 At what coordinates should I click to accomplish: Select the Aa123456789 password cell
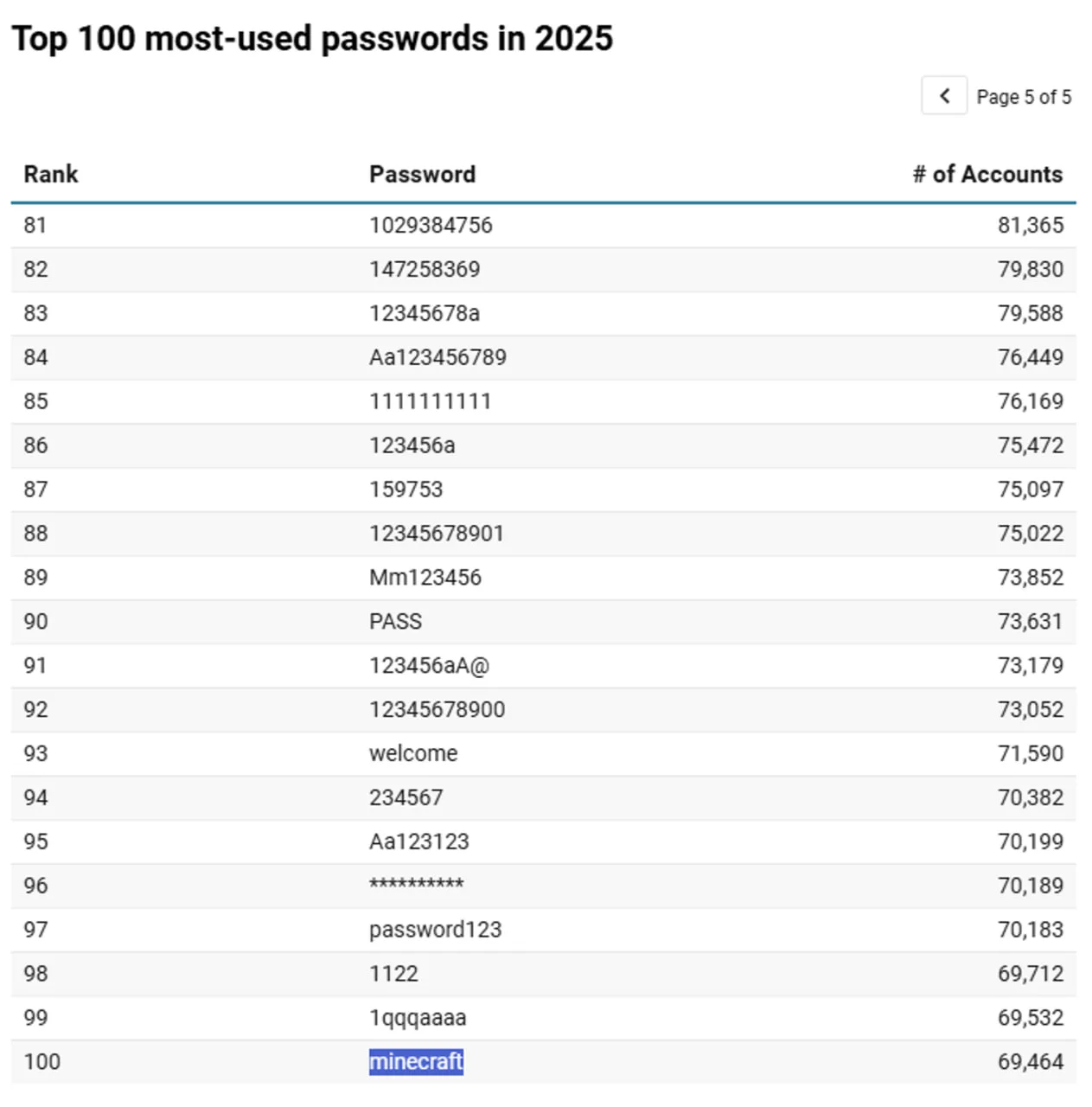click(437, 358)
